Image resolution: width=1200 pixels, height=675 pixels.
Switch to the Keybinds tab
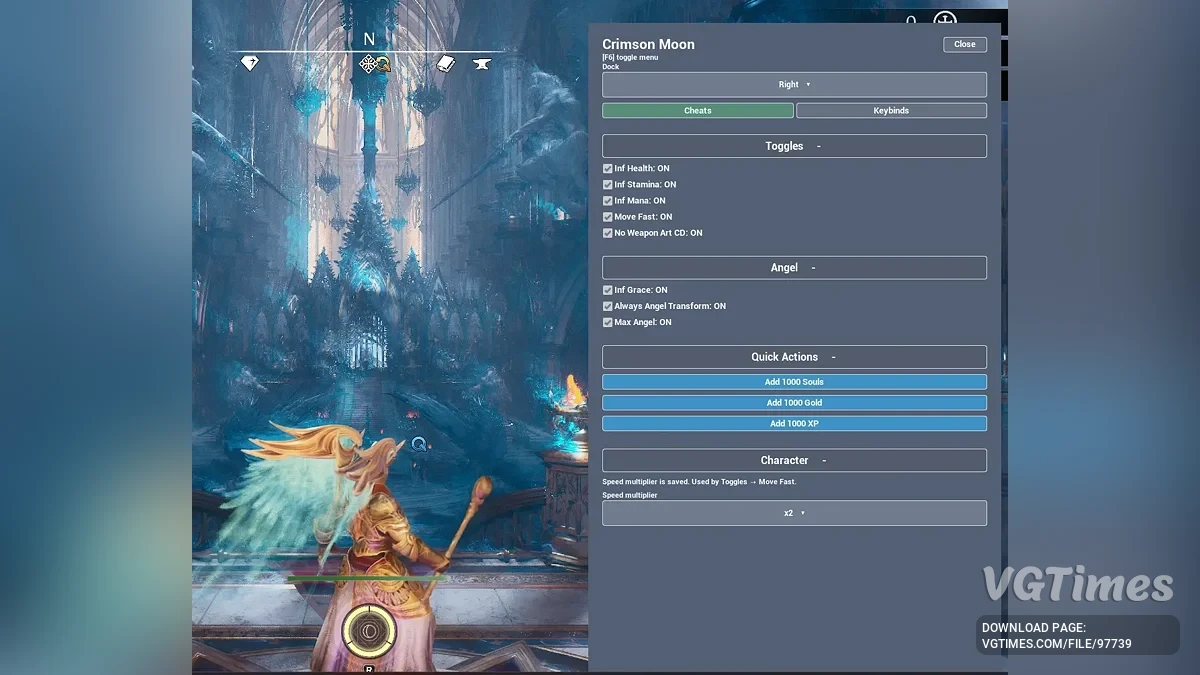pyautogui.click(x=891, y=111)
